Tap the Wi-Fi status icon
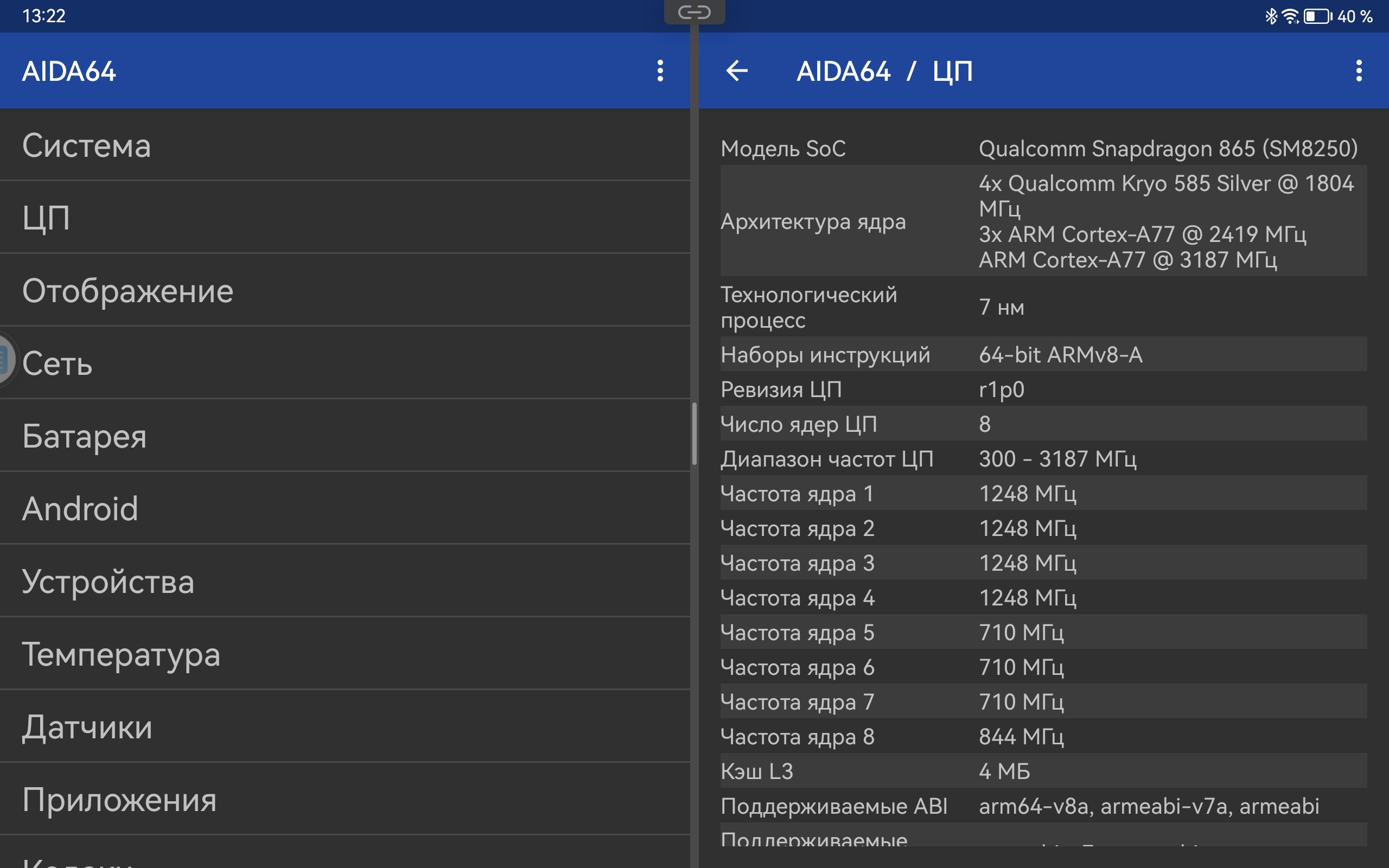Viewport: 1389px width, 868px height. click(x=1290, y=16)
